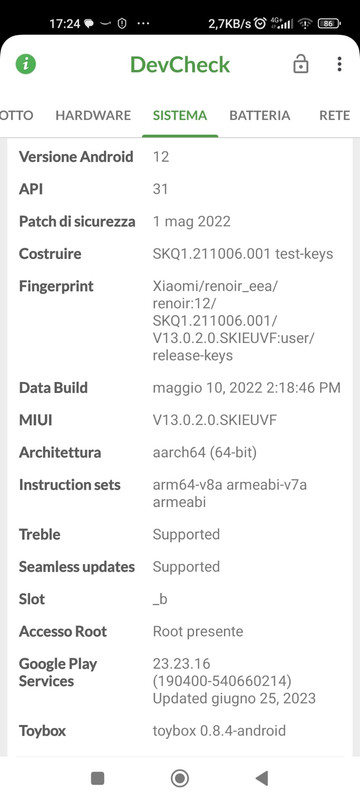
Task: Tap the Wi-Fi status icon
Action: pos(305,23)
